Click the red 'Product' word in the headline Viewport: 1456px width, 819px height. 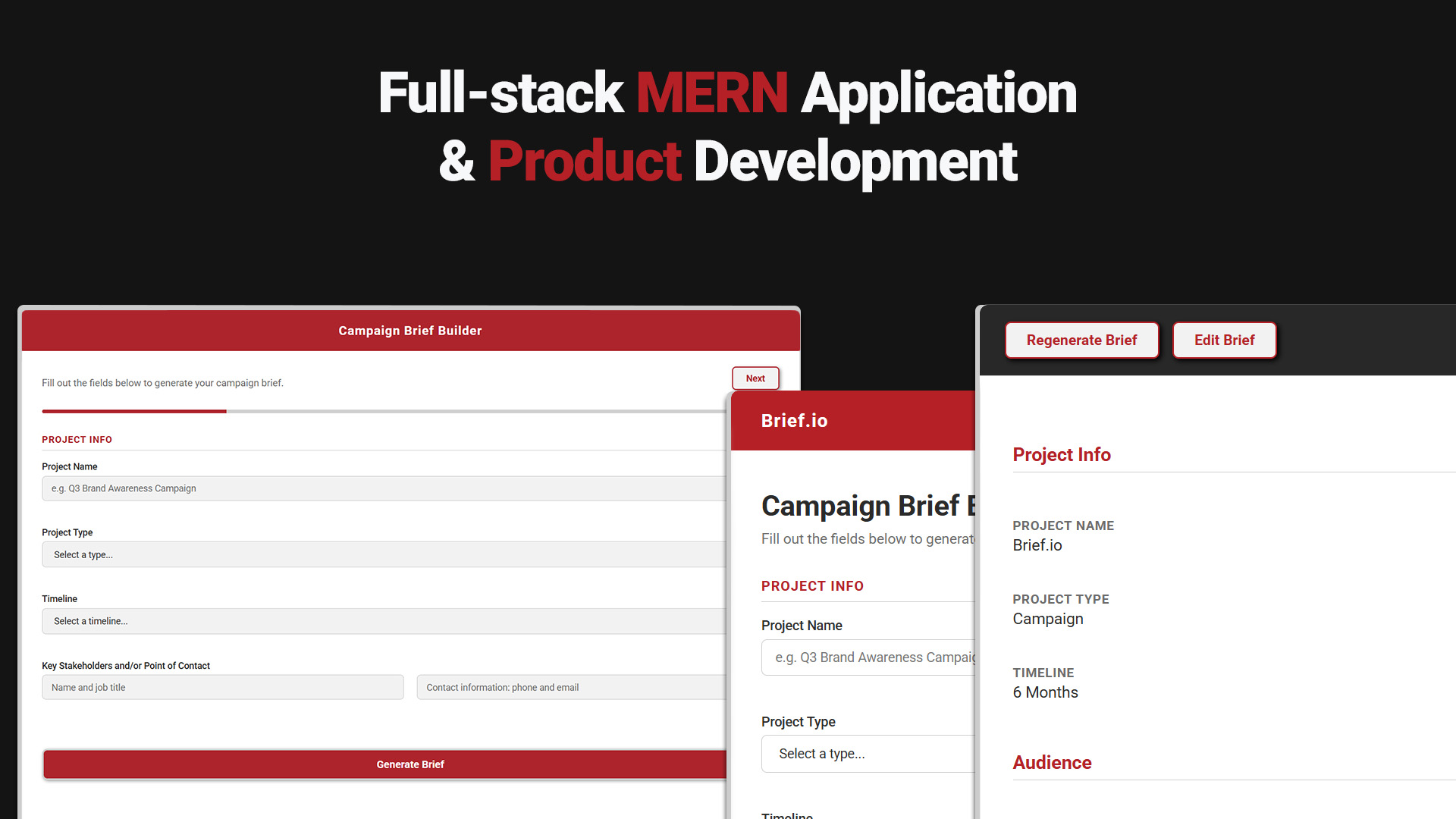pyautogui.click(x=585, y=162)
